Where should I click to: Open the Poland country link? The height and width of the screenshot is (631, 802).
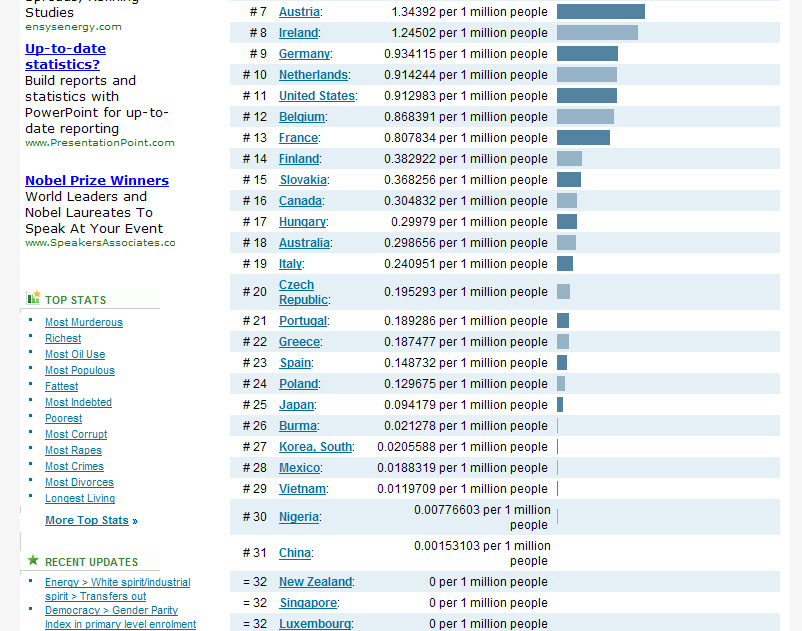299,384
